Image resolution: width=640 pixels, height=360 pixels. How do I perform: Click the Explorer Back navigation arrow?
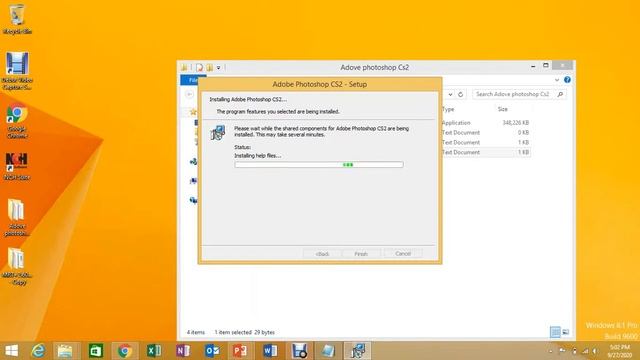click(189, 94)
